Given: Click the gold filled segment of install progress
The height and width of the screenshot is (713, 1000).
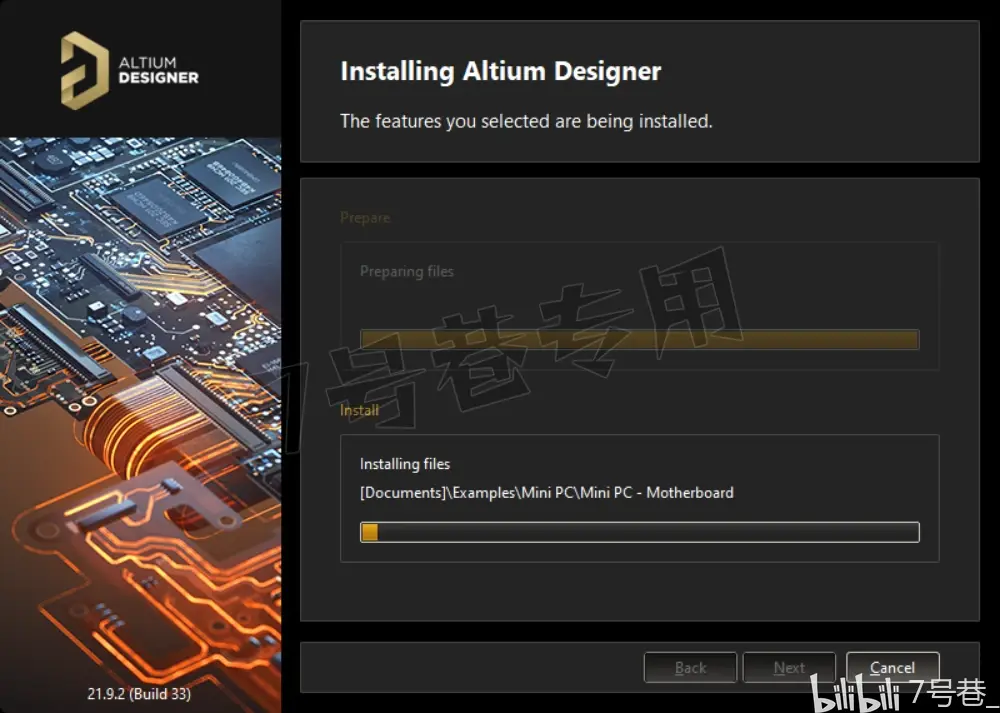Looking at the screenshot, I should point(369,532).
